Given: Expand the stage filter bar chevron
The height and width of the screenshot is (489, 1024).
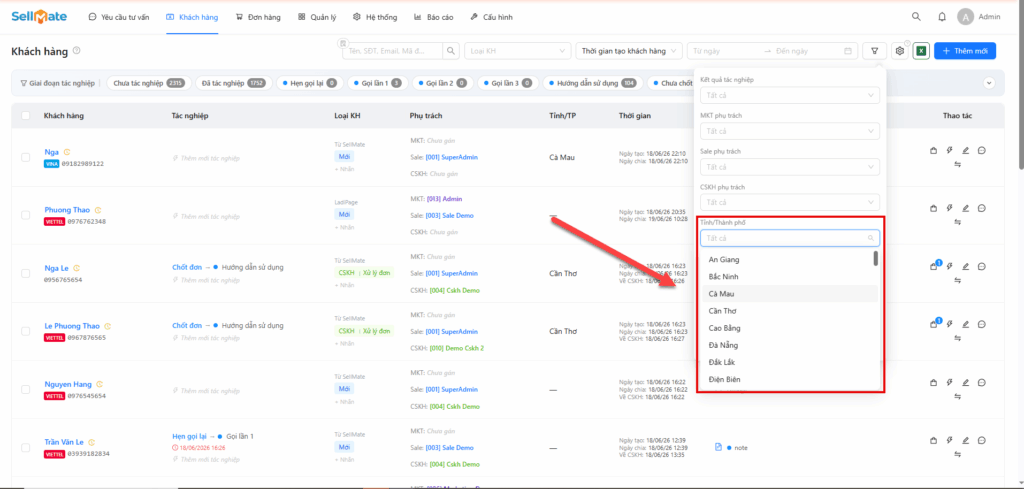Looking at the screenshot, I should tap(989, 84).
